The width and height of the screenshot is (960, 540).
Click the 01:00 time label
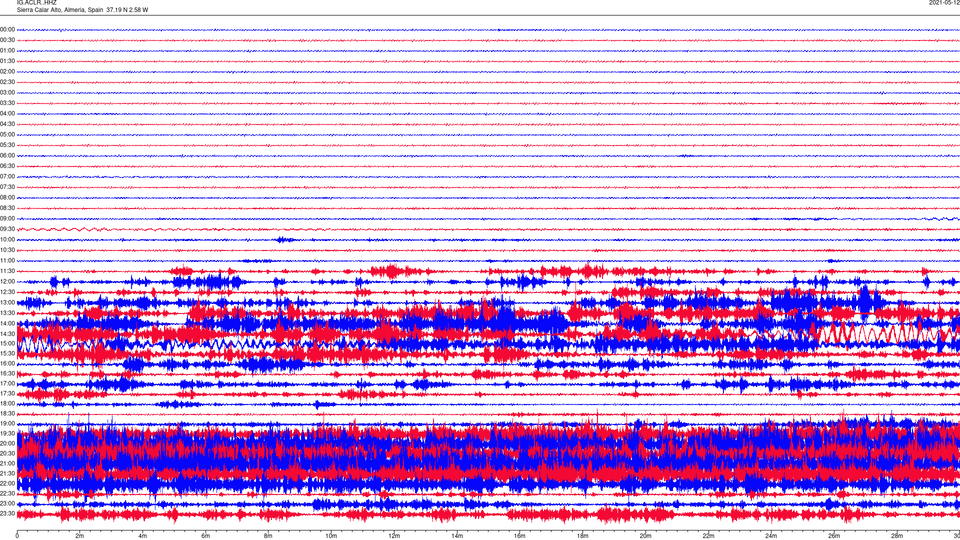(7, 51)
